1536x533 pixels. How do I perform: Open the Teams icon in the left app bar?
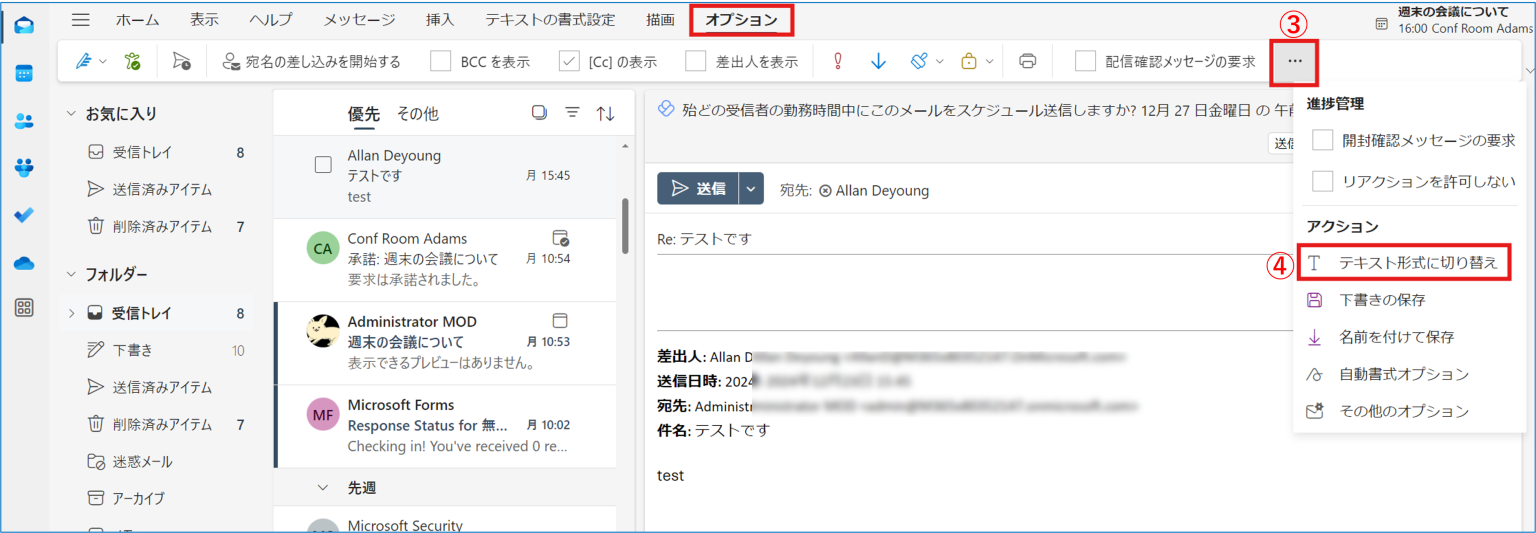pyautogui.click(x=24, y=168)
